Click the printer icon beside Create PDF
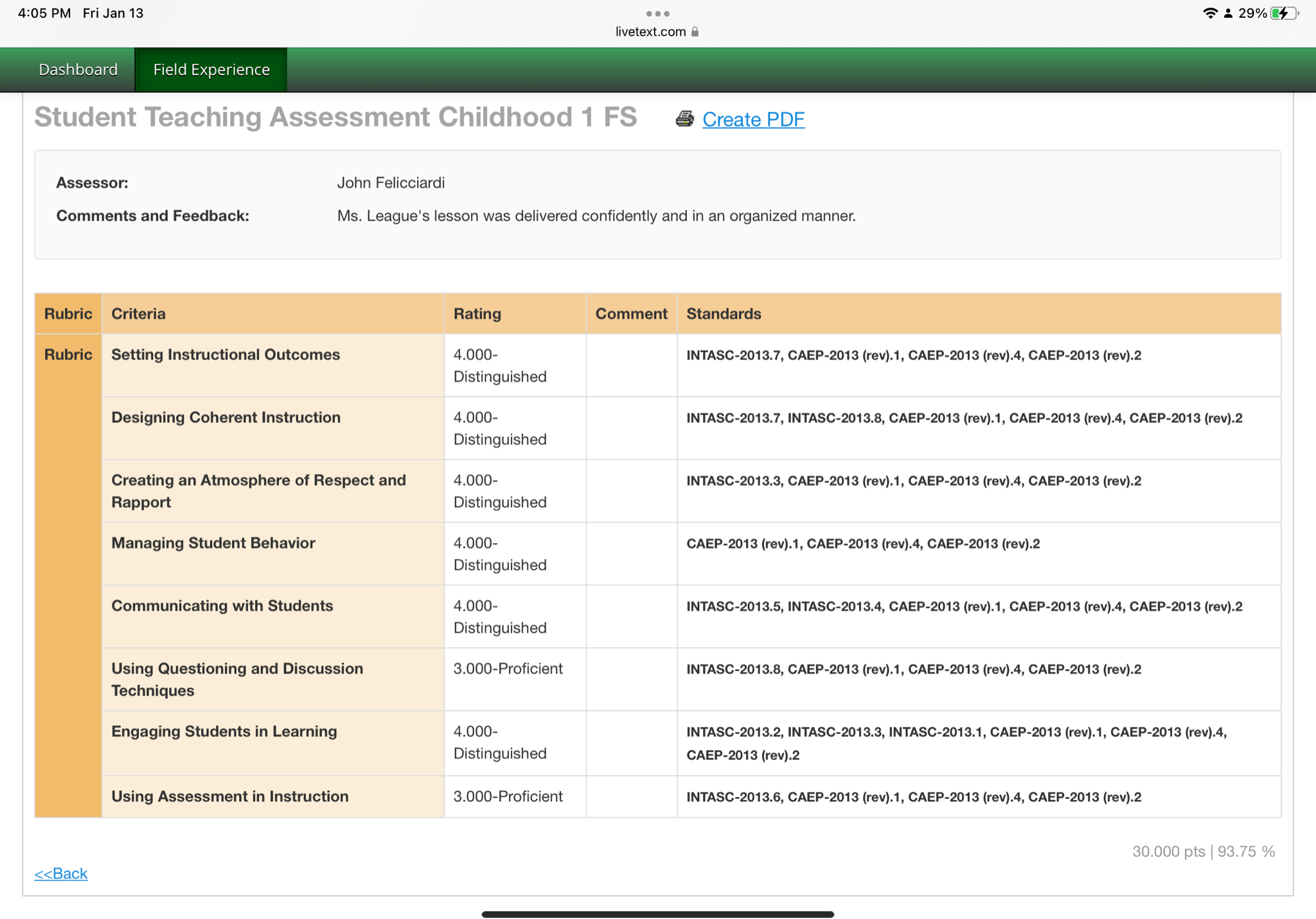This screenshot has height=919, width=1316. [684, 119]
